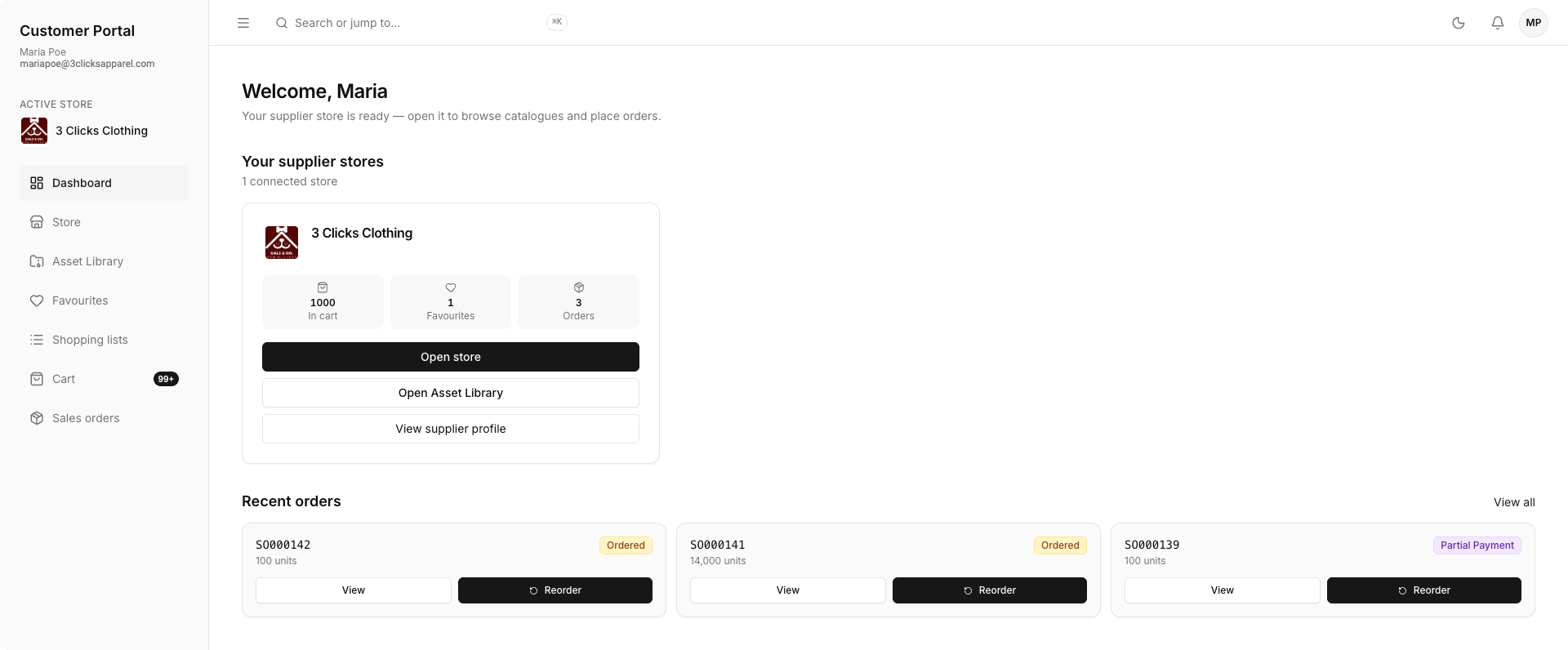This screenshot has height=650, width=1568.
Task: Click the mariapoe@3clicksapparel.com email
Action: tap(87, 64)
